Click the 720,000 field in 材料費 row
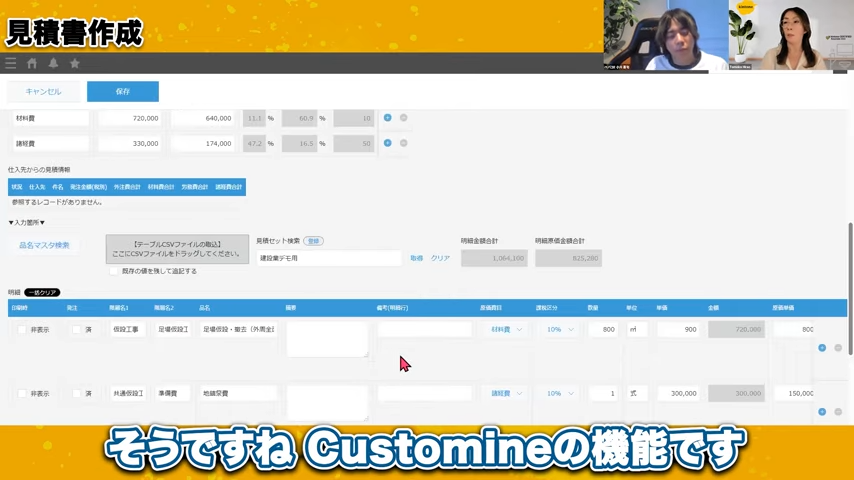The width and height of the screenshot is (854, 480). (130, 118)
